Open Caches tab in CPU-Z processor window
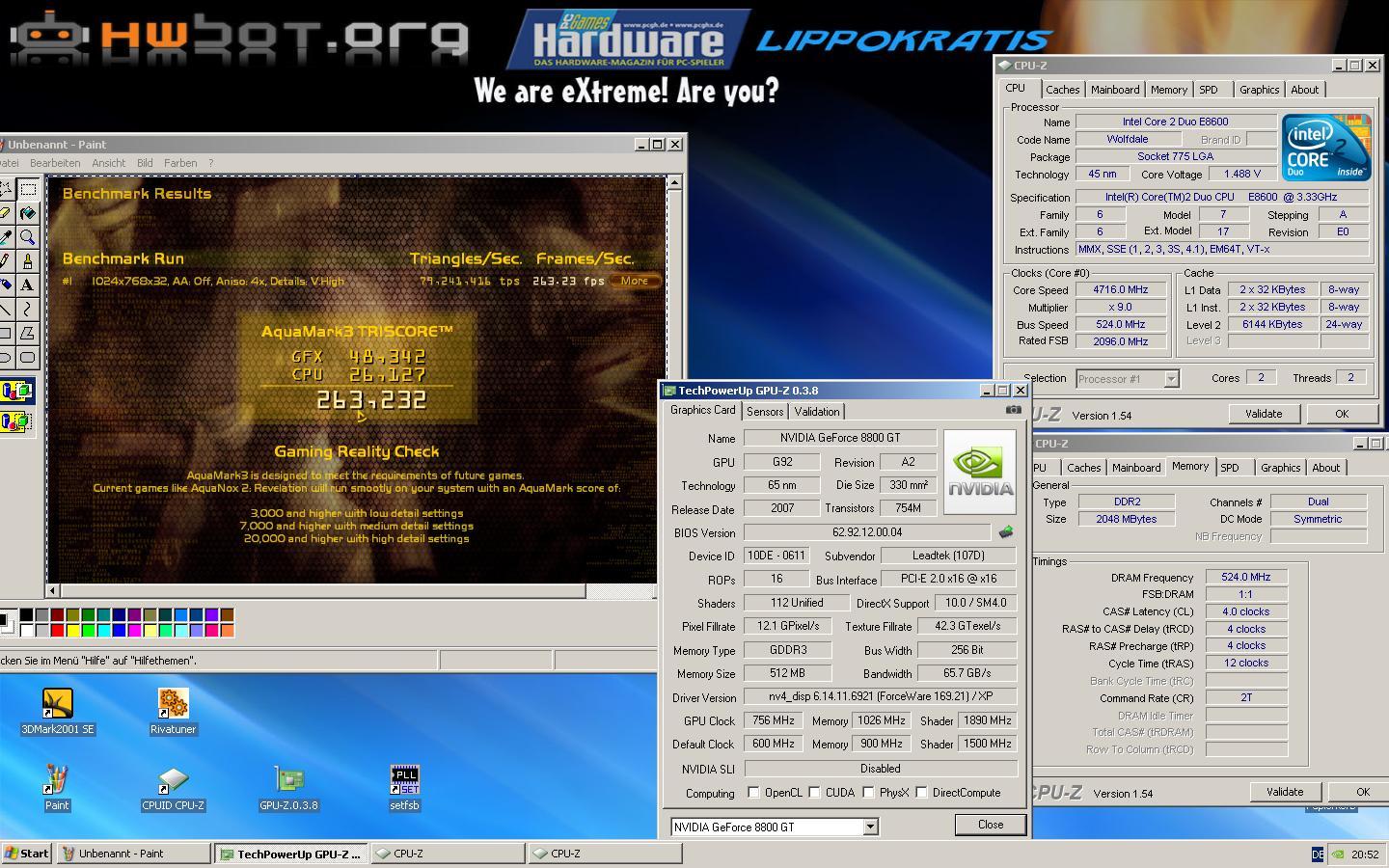This screenshot has height=868, width=1389. [1062, 90]
